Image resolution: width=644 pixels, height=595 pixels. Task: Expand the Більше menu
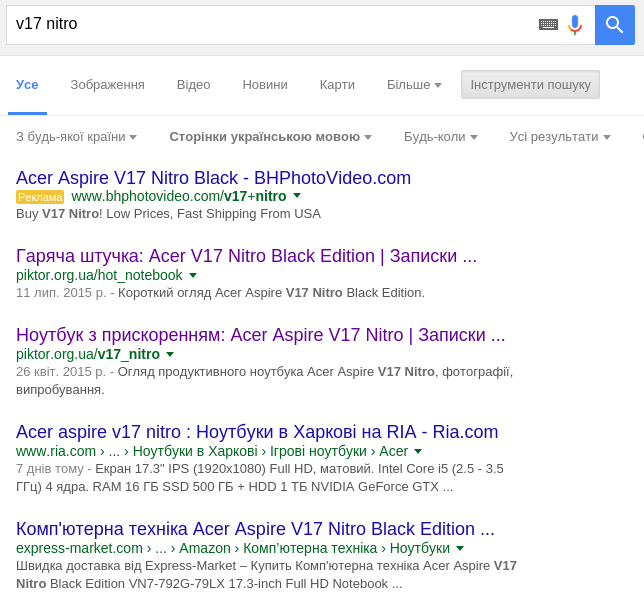coord(414,85)
